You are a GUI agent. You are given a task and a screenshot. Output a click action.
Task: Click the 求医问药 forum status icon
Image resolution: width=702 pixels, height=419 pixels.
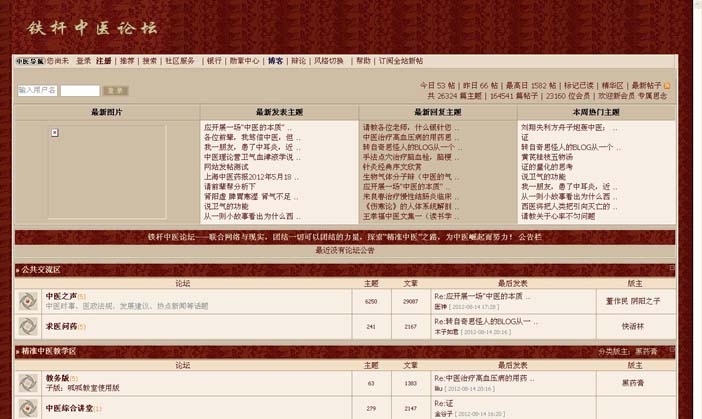[x=28, y=326]
